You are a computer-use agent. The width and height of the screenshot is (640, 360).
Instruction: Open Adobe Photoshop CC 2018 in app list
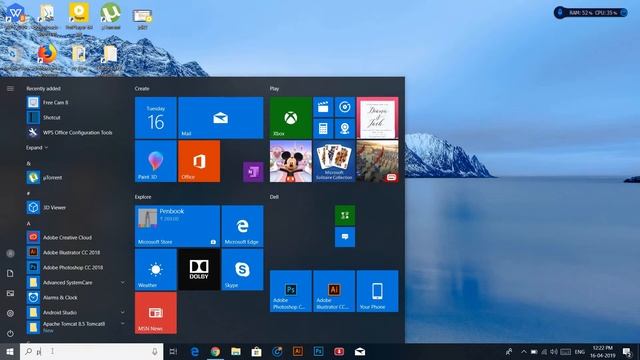(x=76, y=267)
